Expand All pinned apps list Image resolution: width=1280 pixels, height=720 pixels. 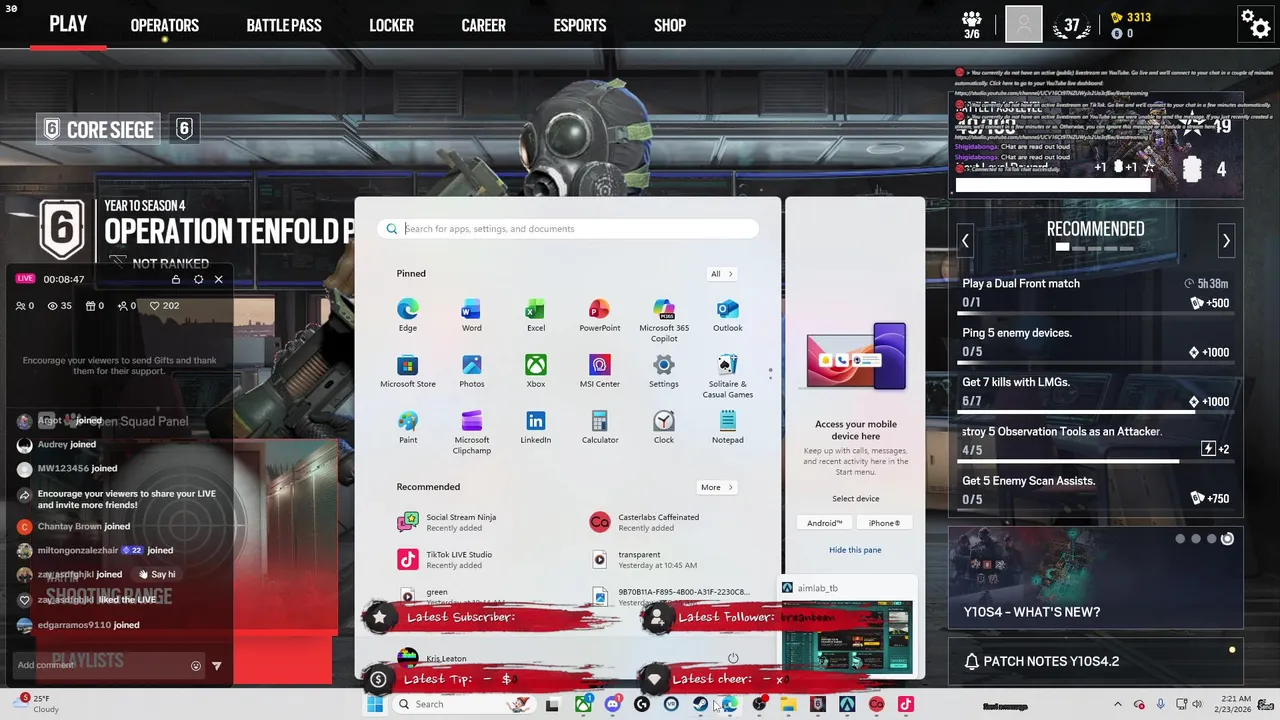click(x=721, y=274)
